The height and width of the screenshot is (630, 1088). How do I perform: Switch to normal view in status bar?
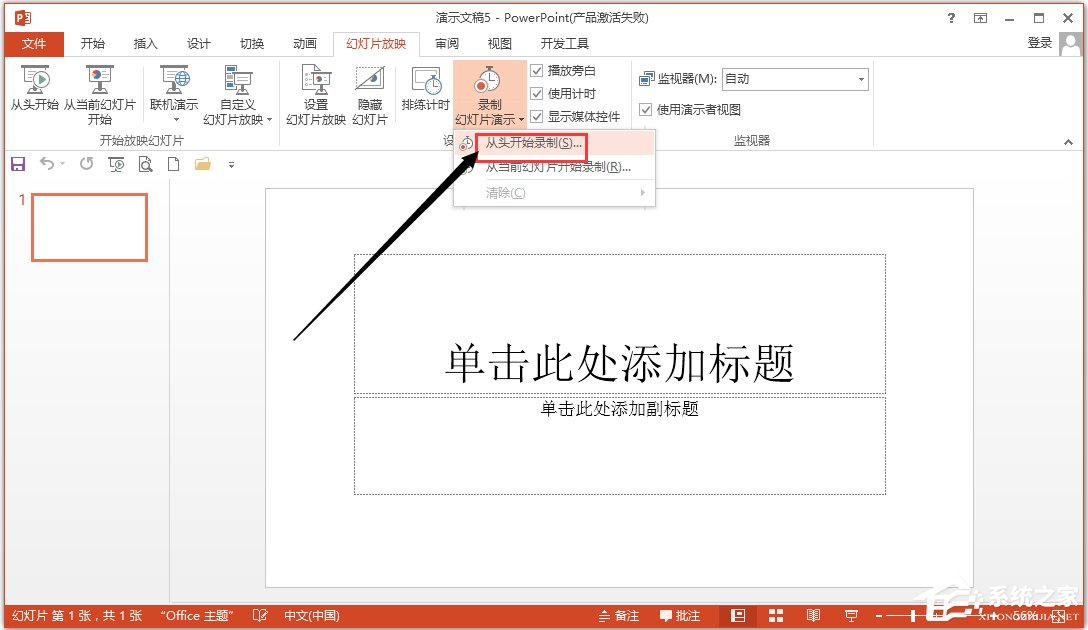[738, 615]
